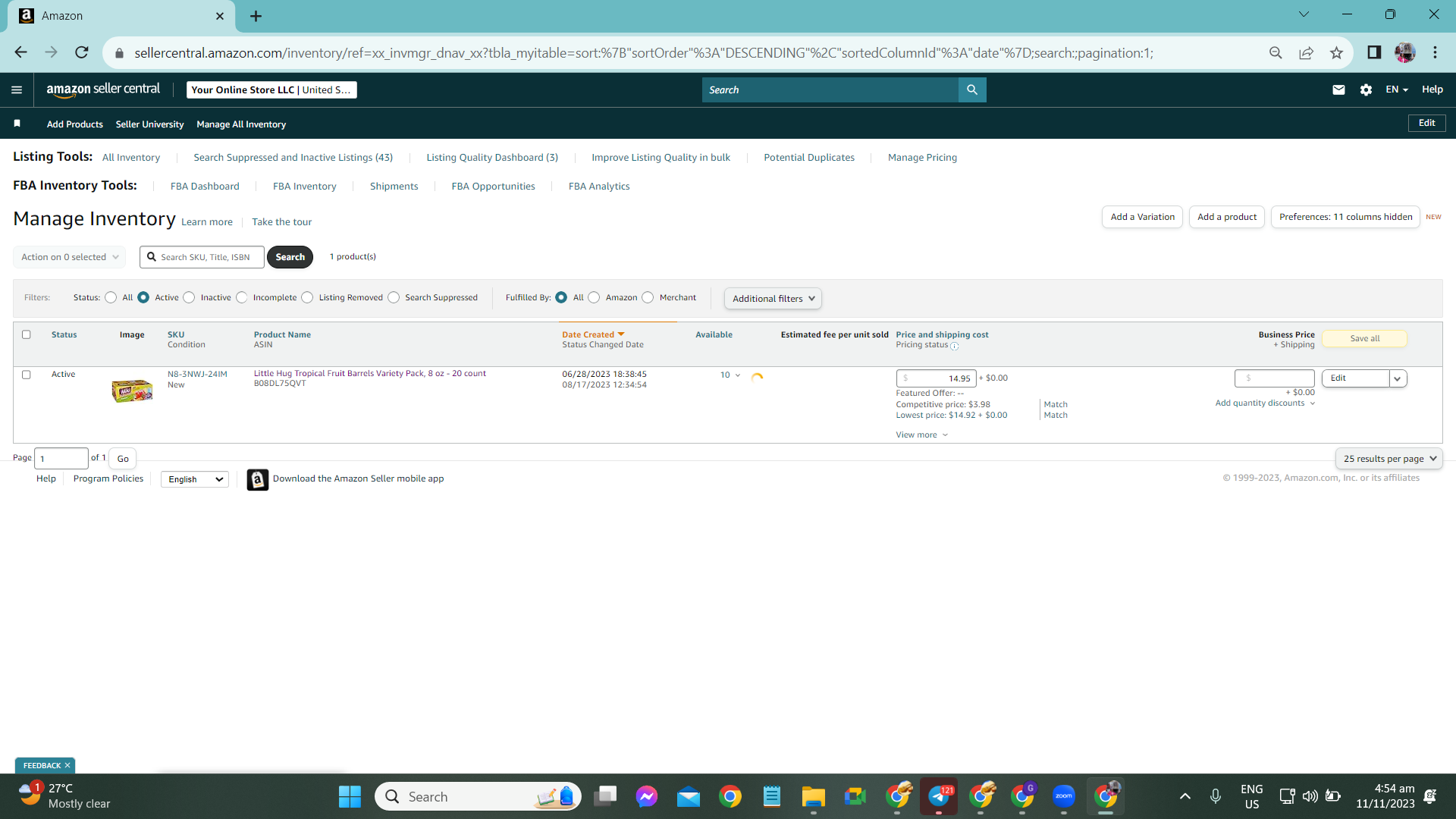Viewport: 1456px width, 819px height.
Task: Click the price field showing 14.95
Action: point(936,378)
